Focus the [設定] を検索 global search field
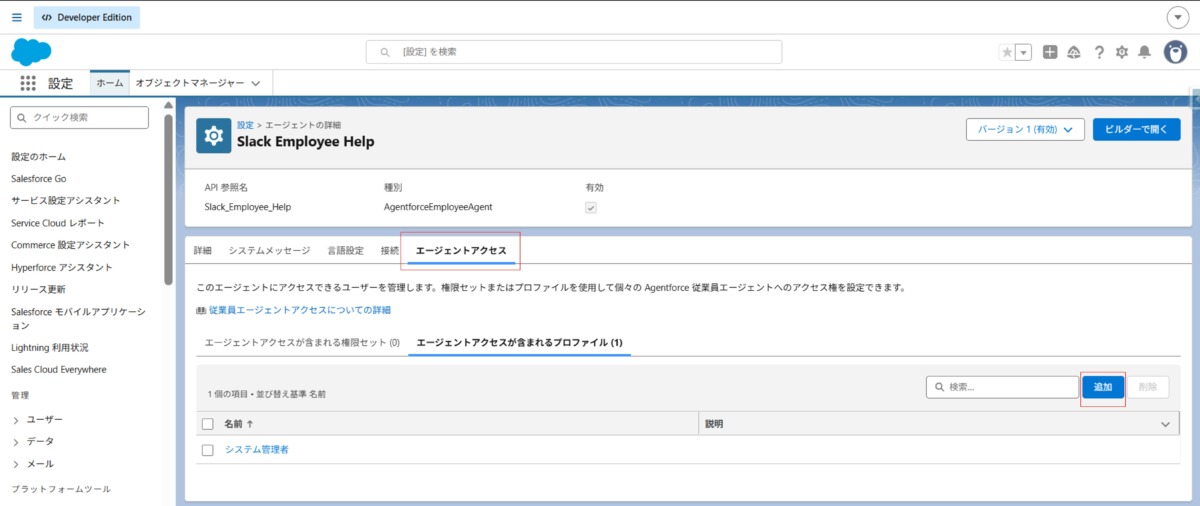1200x506 pixels. (x=574, y=52)
